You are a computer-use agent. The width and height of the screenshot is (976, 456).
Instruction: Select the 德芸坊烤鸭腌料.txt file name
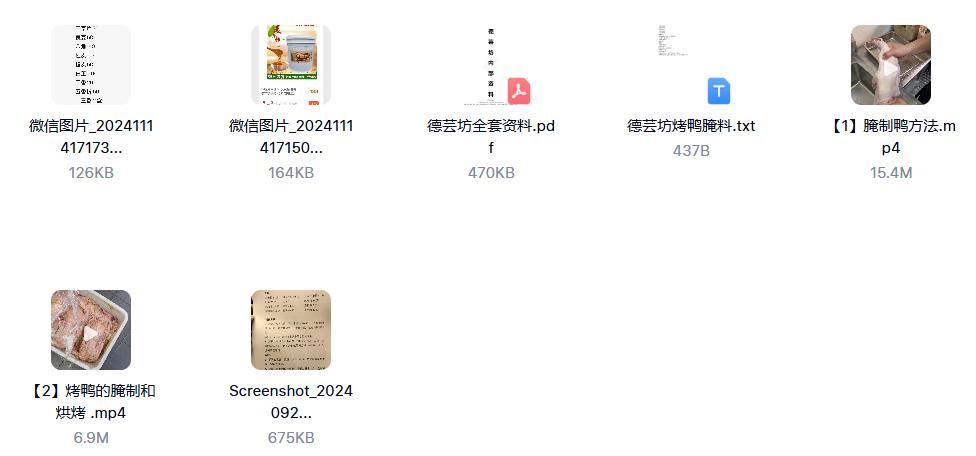pos(691,126)
